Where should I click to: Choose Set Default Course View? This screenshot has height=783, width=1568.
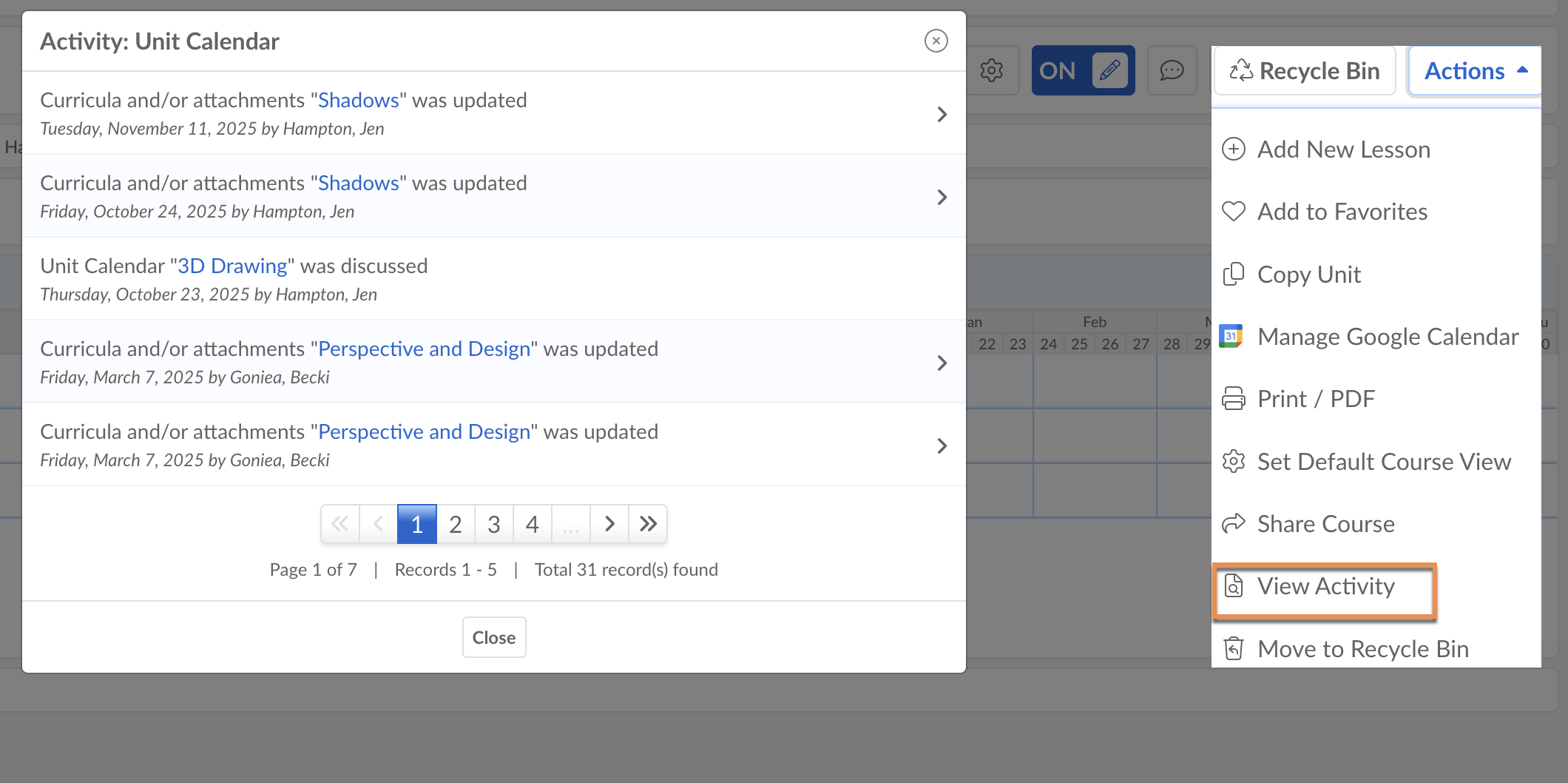pyautogui.click(x=1383, y=462)
